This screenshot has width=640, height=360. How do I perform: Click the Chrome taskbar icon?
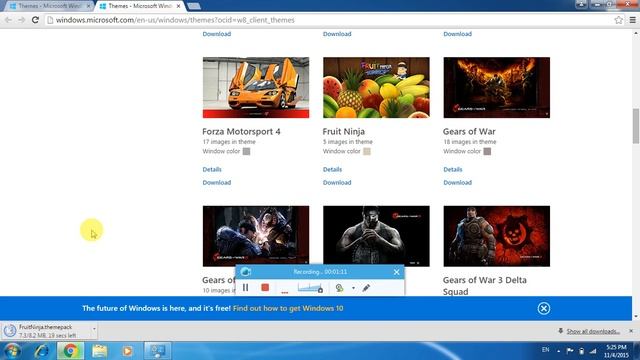(70, 351)
